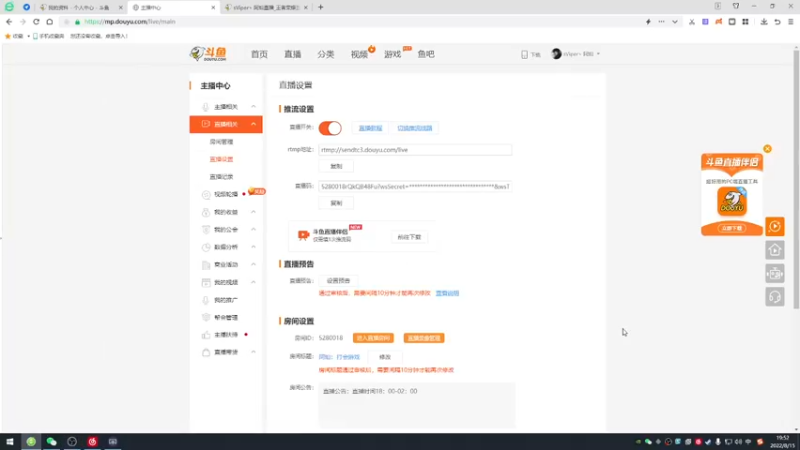Open 分类 in top navigation

pos(326,54)
